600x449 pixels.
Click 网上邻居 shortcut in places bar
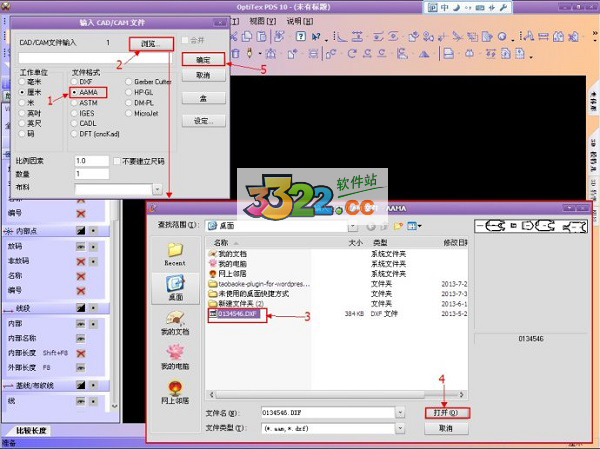175,392
